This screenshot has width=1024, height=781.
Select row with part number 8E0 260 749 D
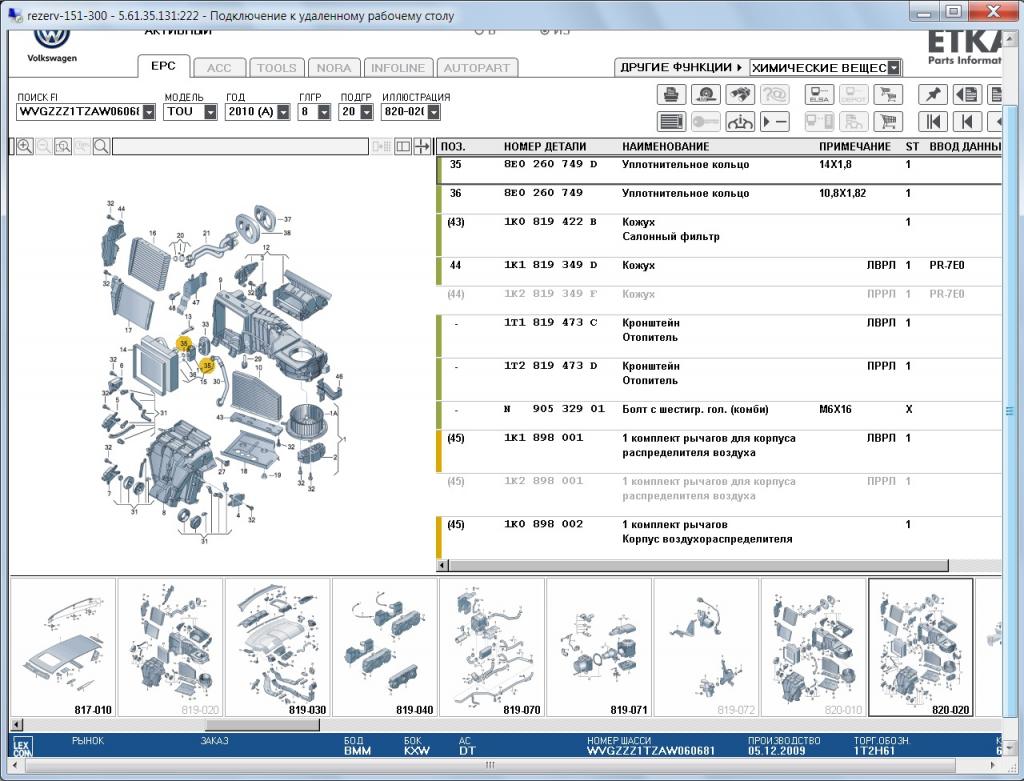(719, 170)
